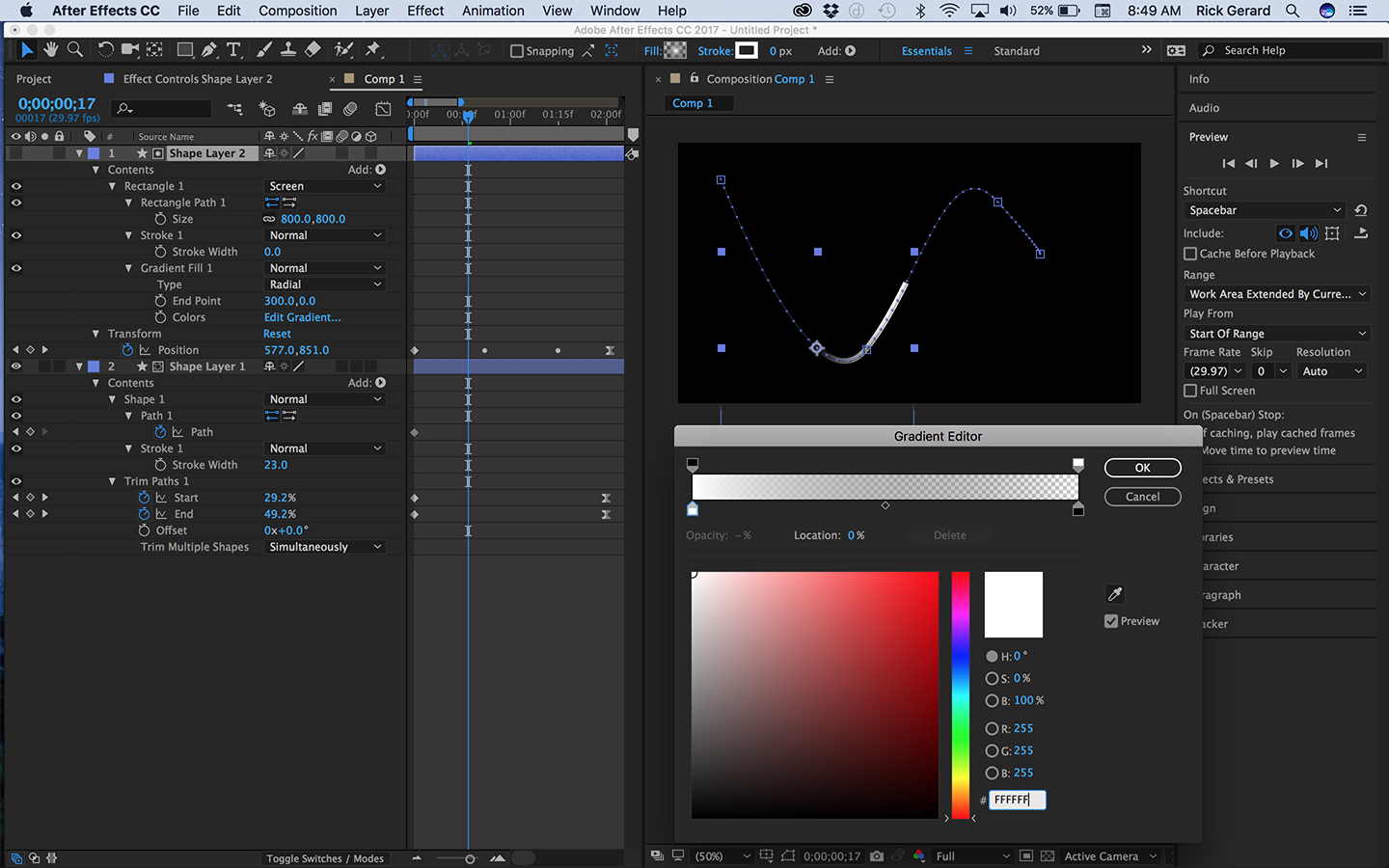Select the Clone Stamp tool
Viewport: 1389px width, 868px height.
pos(288,50)
